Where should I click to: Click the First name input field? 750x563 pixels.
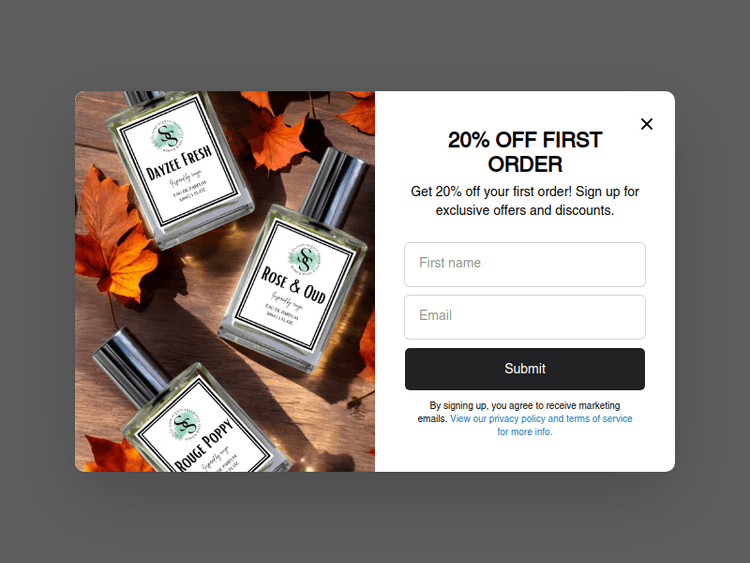[525, 264]
